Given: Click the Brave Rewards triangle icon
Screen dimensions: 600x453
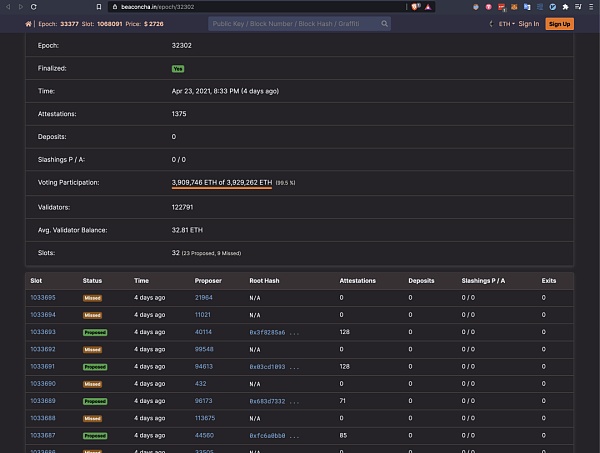Looking at the screenshot, I should tap(429, 6).
